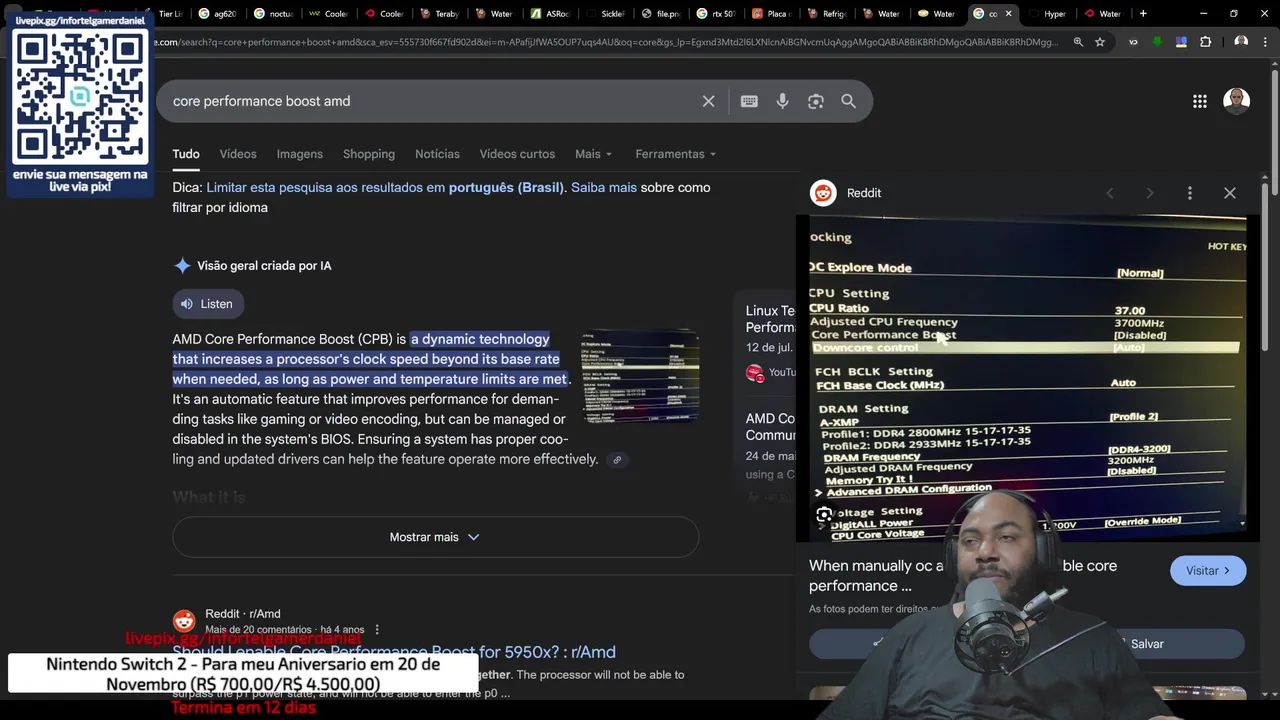Screen dimensions: 1280x720
Task: Open the Google apps grid
Action: pyautogui.click(x=1200, y=101)
